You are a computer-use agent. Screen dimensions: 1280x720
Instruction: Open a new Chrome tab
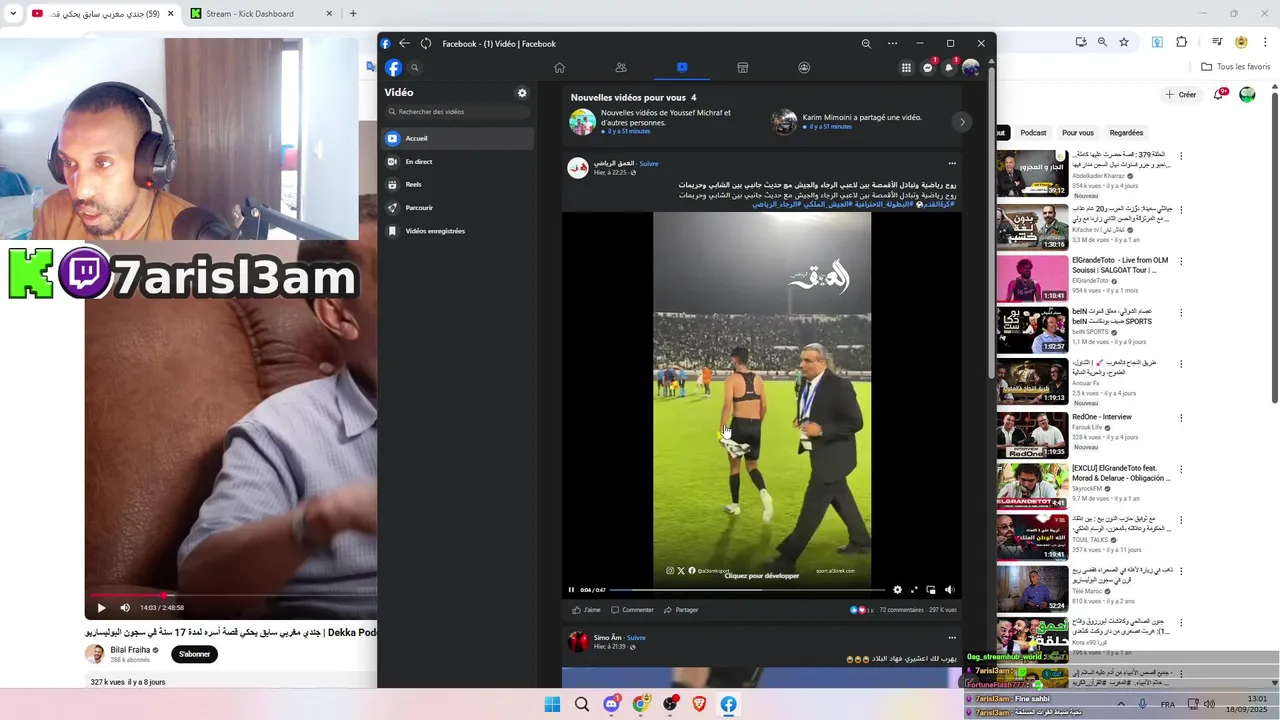pos(353,14)
